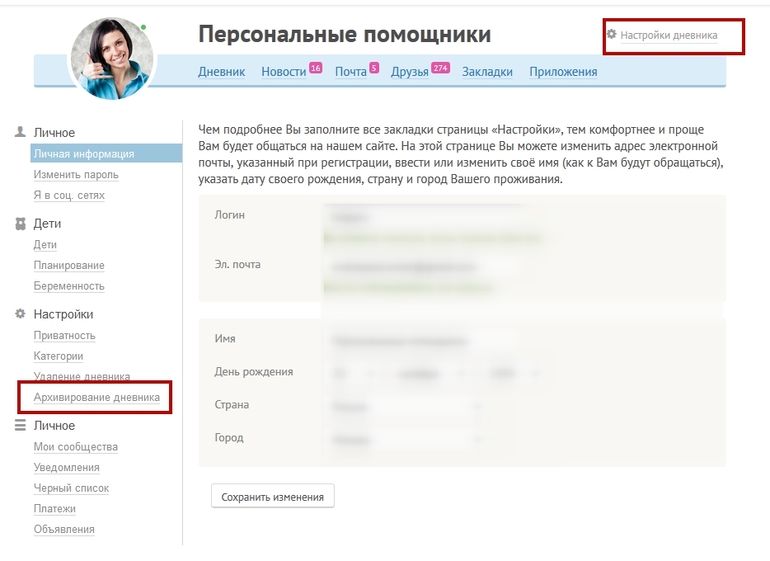Screen dimensions: 770x561
Task: Click the list icon beside lower Личное
Action: click(20, 425)
